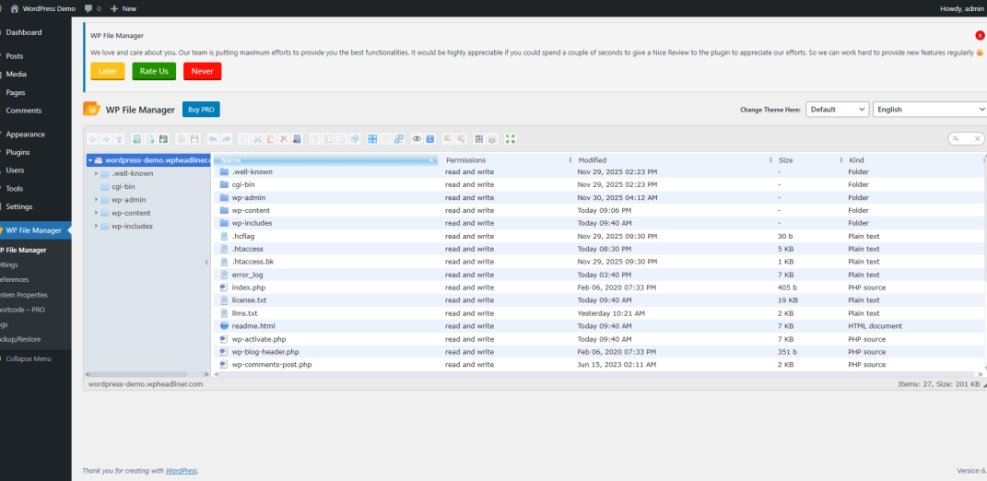Toggle file preview with the eye icon
This screenshot has height=481, width=987.
(x=417, y=139)
